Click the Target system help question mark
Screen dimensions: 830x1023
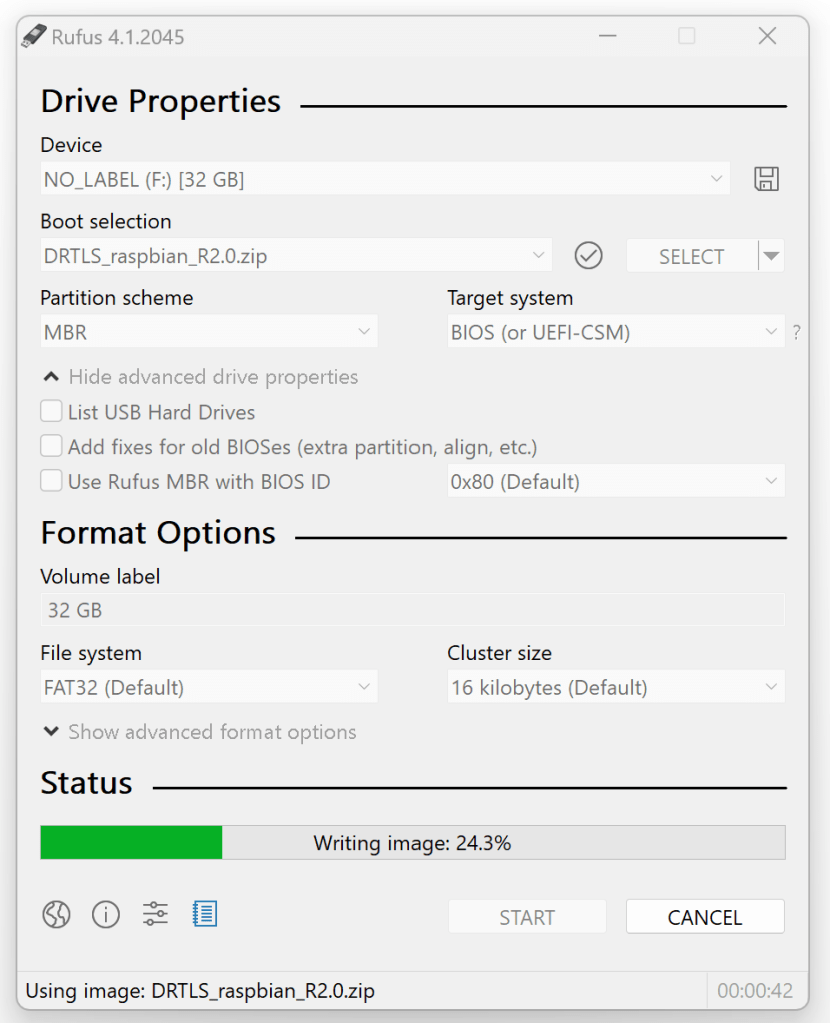coord(796,333)
